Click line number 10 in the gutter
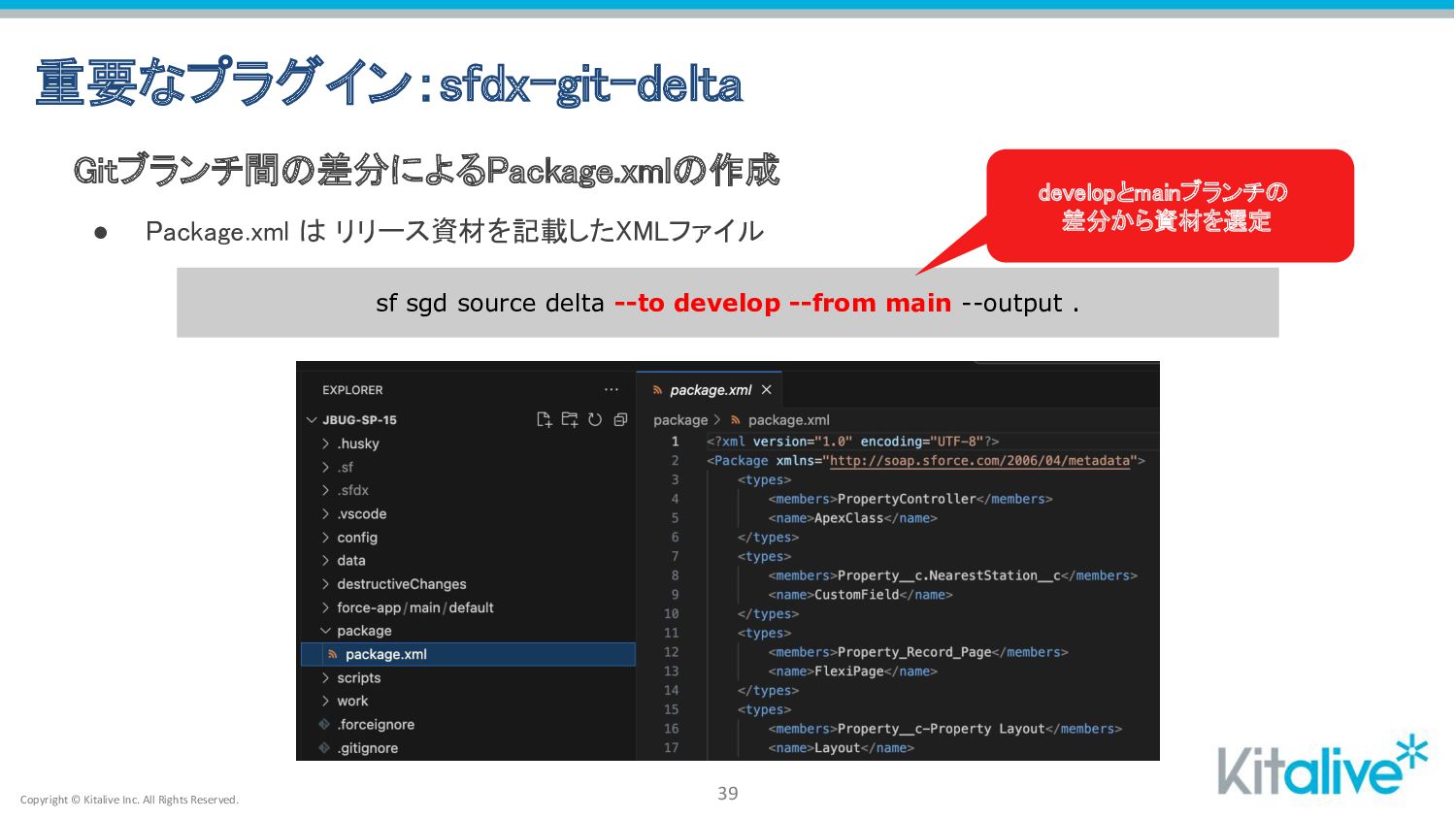 (671, 613)
